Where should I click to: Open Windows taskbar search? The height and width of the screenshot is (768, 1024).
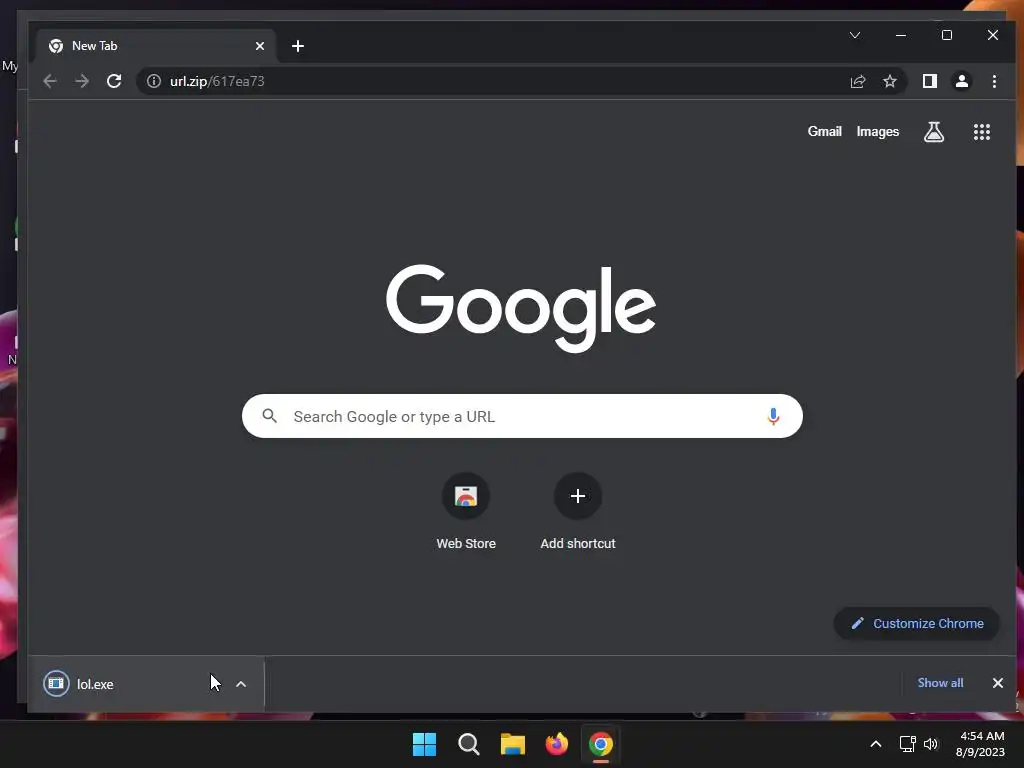(x=469, y=744)
